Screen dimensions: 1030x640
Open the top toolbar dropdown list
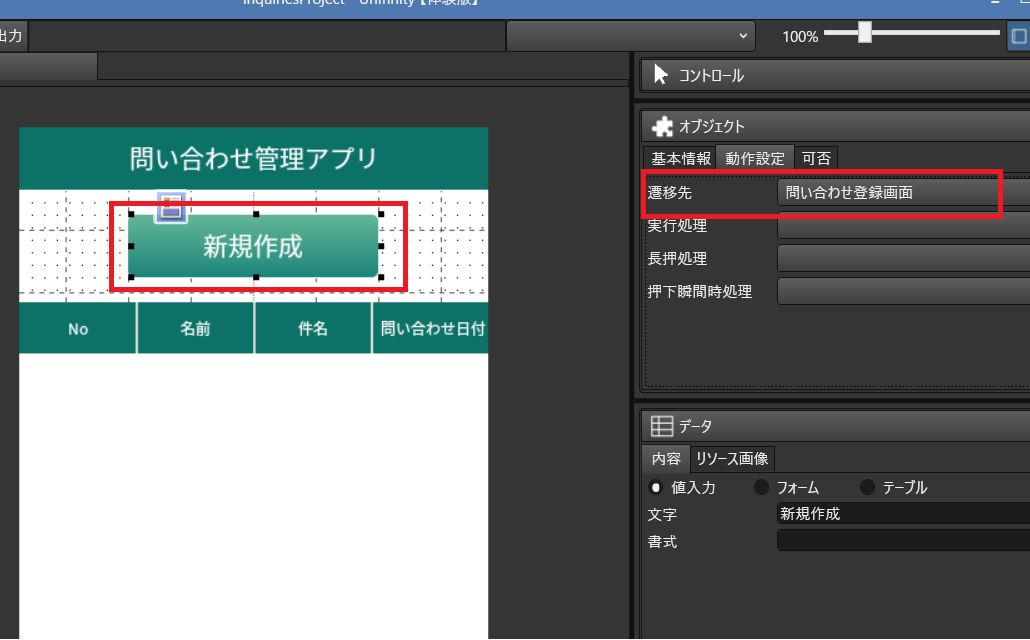[631, 36]
